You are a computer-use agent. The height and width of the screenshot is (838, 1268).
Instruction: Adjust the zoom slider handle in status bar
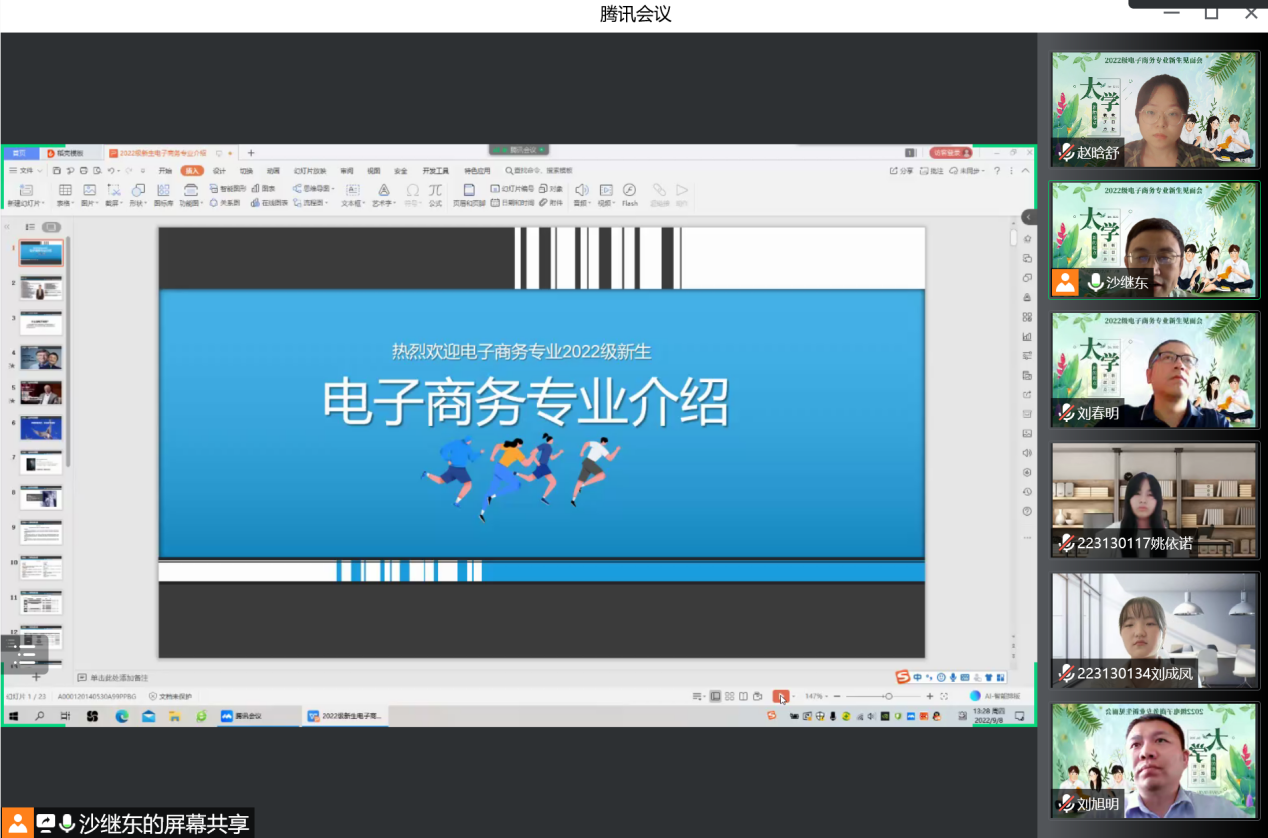click(x=888, y=696)
